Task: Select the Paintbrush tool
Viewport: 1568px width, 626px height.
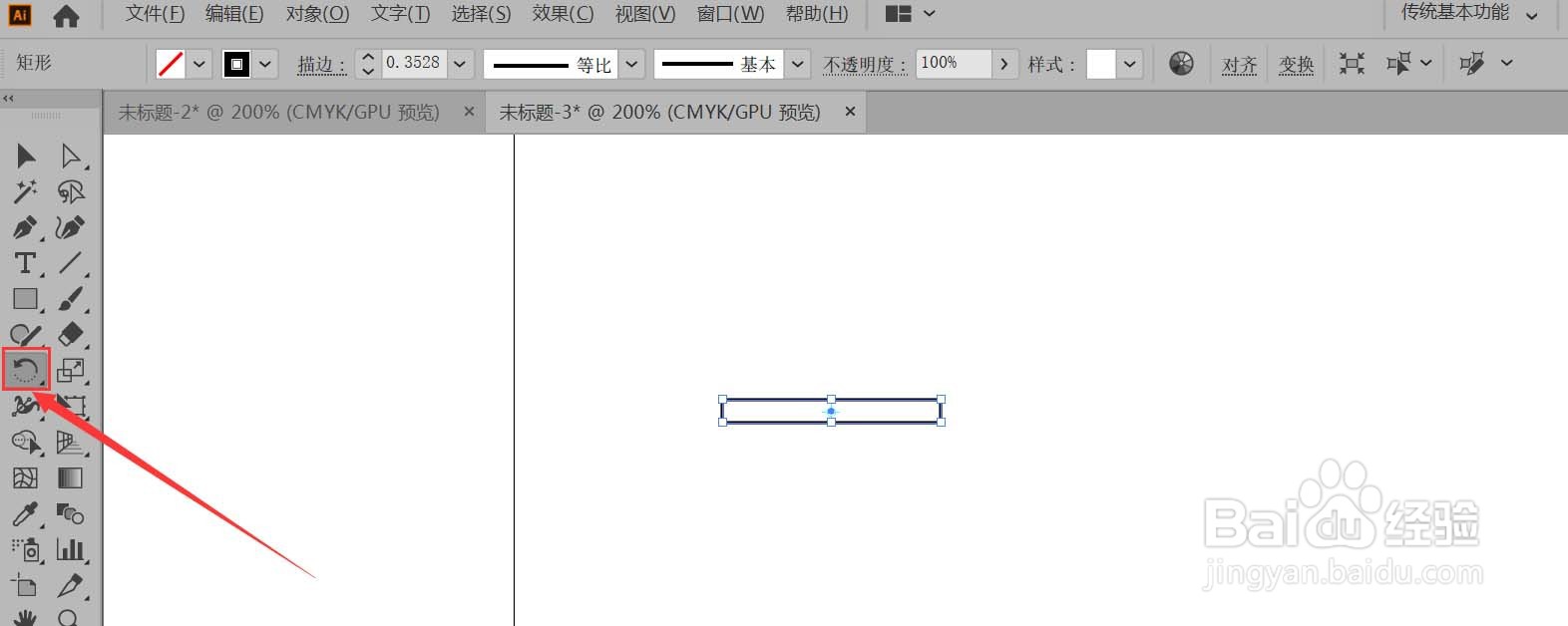Action: [70, 299]
